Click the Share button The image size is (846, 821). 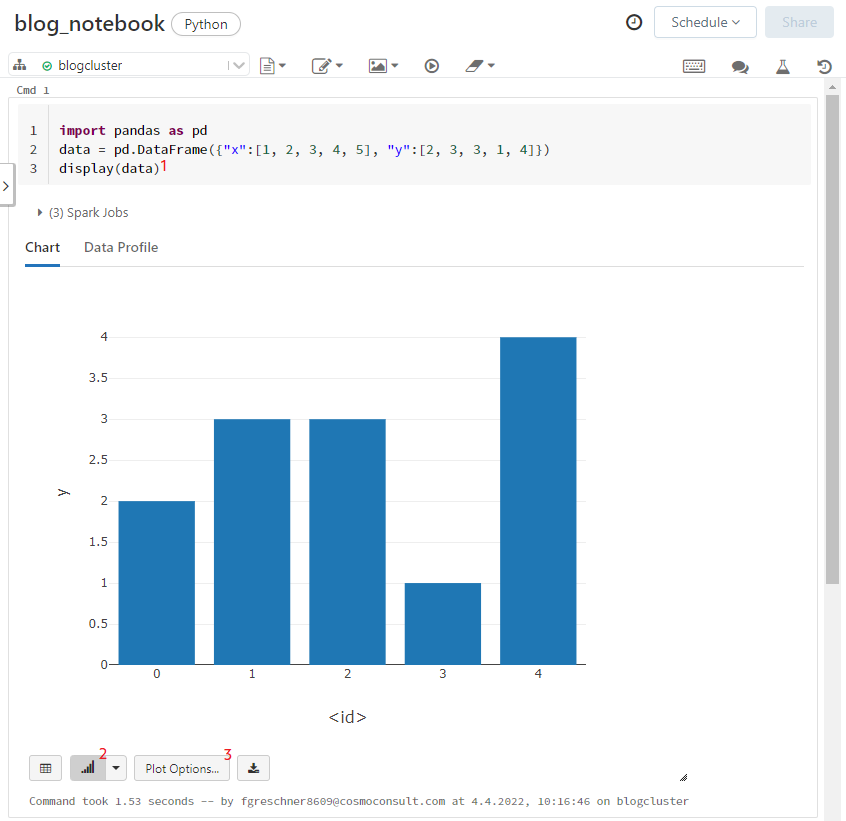(799, 22)
